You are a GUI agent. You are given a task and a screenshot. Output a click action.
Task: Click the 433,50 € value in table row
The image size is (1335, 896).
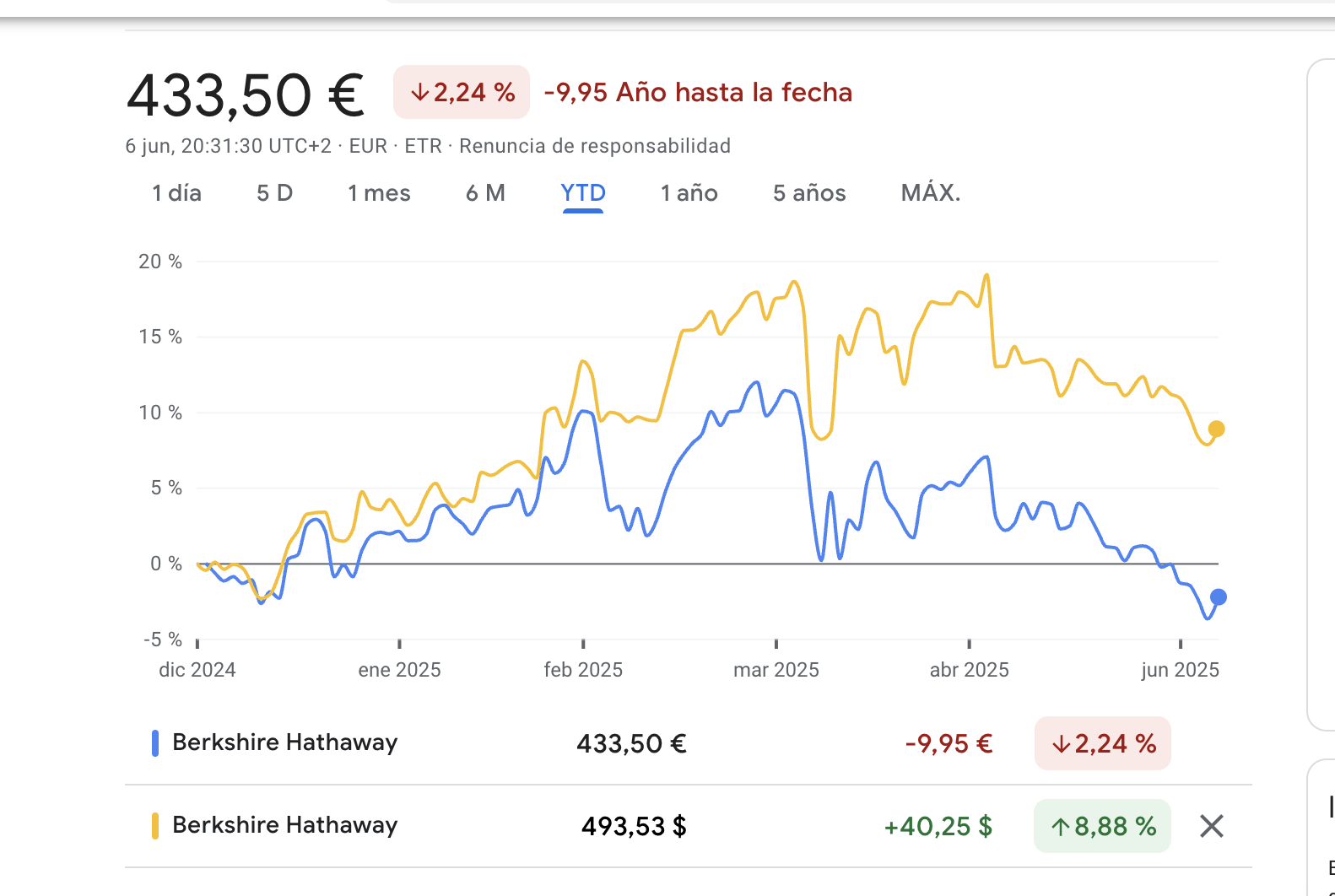pyautogui.click(x=631, y=743)
